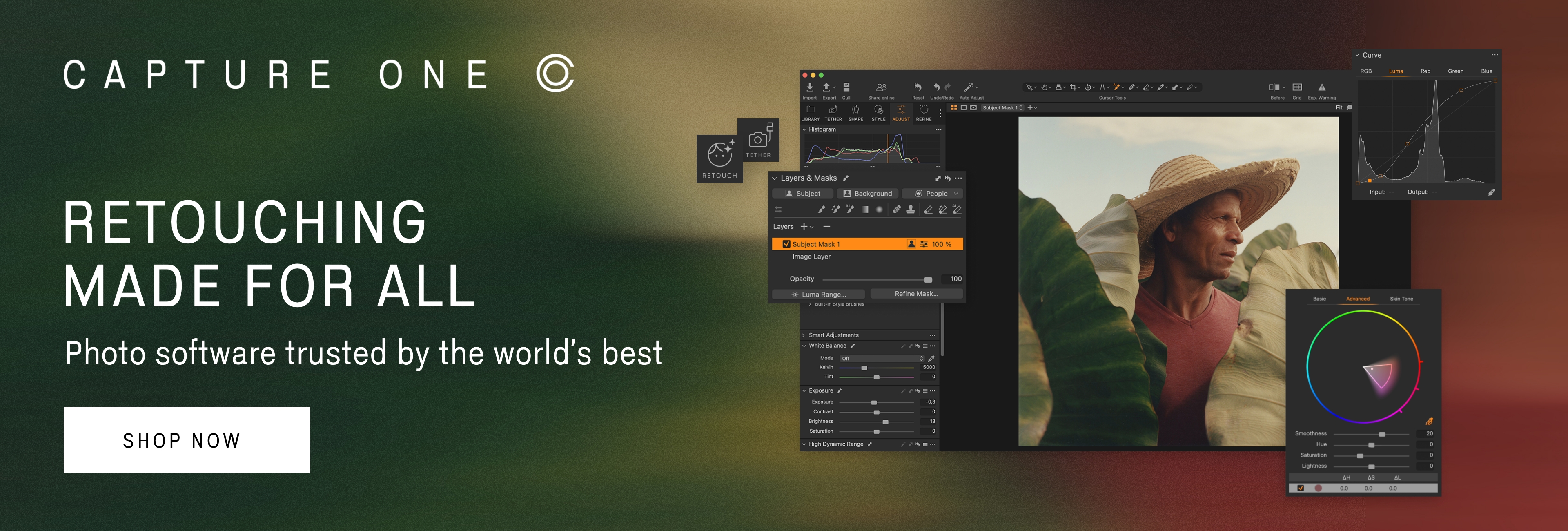The height and width of the screenshot is (531, 1568).
Task: Click the Before comparison icon
Action: click(x=1274, y=87)
